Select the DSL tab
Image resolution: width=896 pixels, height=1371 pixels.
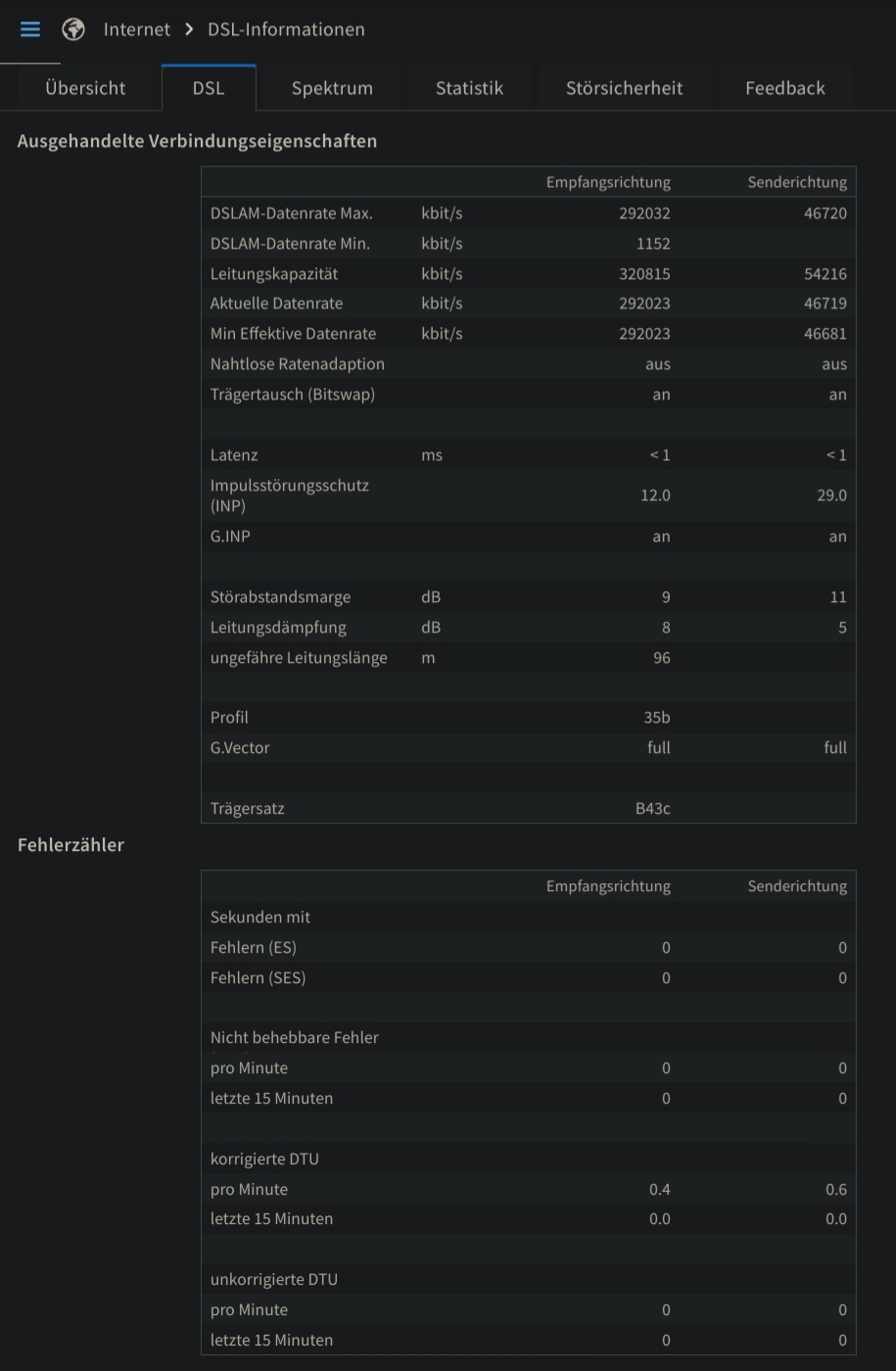tap(209, 87)
